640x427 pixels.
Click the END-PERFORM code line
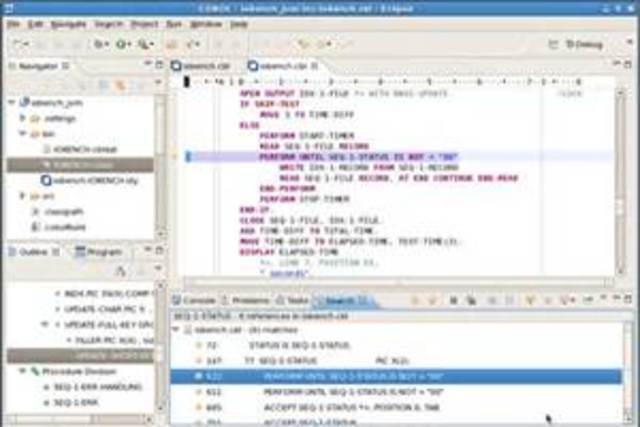pos(287,189)
